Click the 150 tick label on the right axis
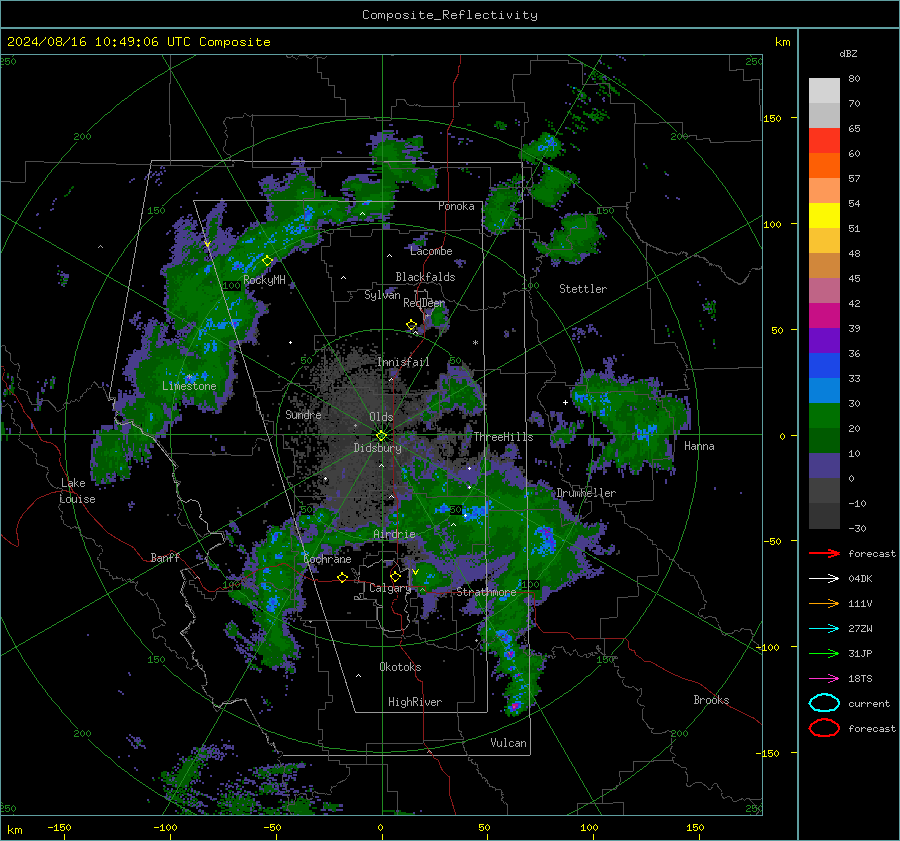 click(x=773, y=118)
